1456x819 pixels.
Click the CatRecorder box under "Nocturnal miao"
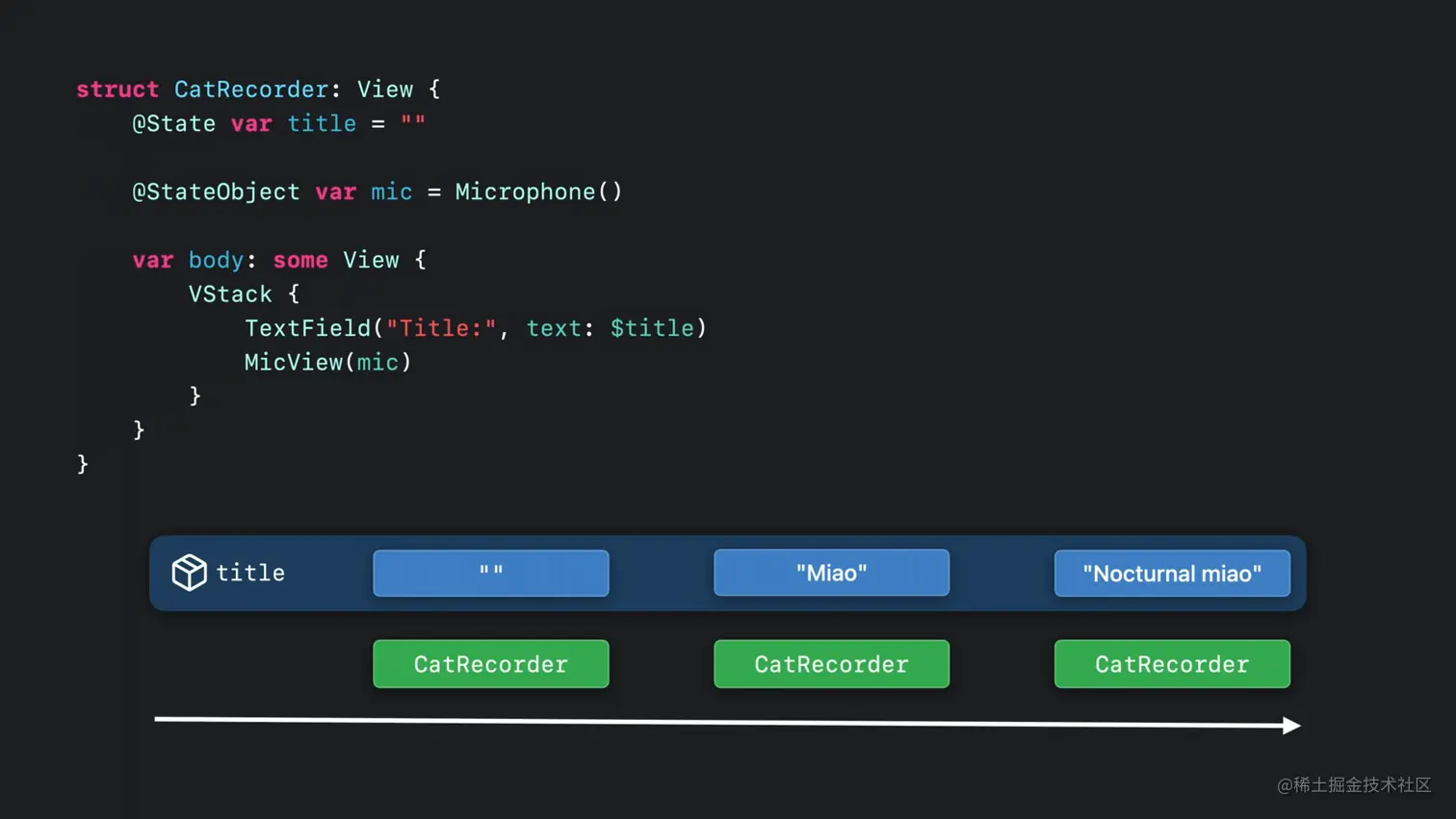click(1172, 664)
